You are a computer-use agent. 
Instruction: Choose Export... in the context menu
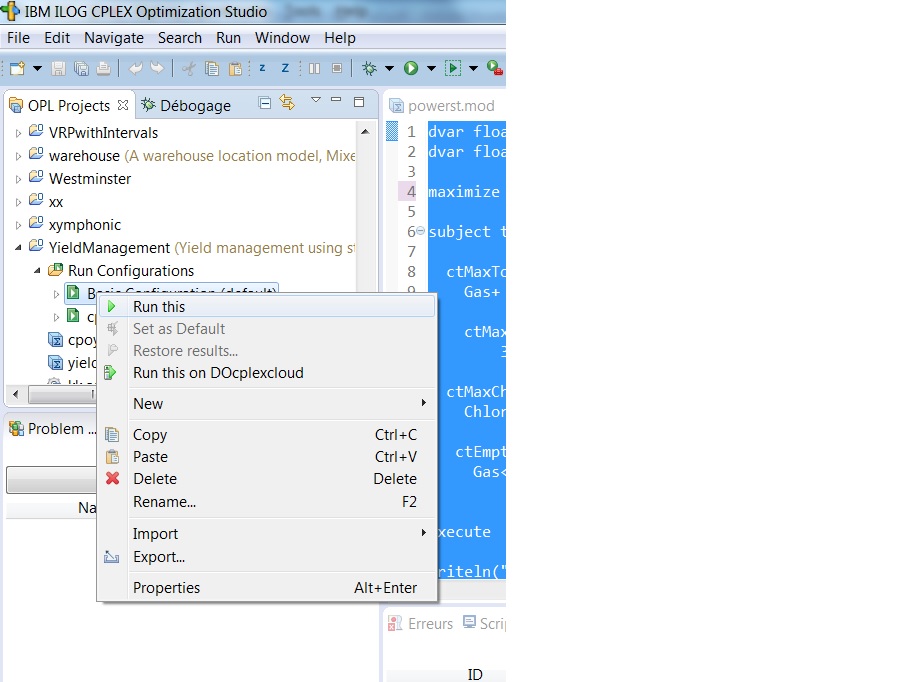pos(267,556)
